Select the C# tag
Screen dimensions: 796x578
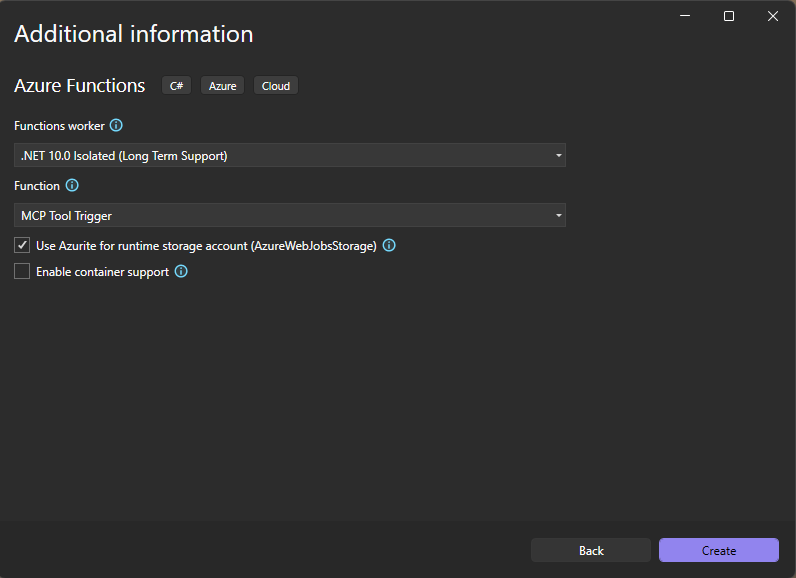click(176, 86)
